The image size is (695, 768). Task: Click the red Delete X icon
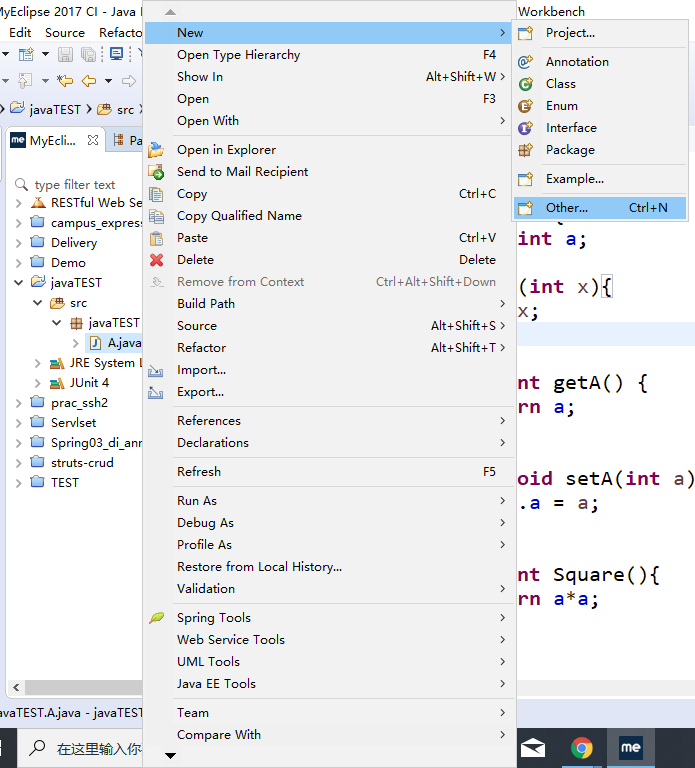click(156, 260)
